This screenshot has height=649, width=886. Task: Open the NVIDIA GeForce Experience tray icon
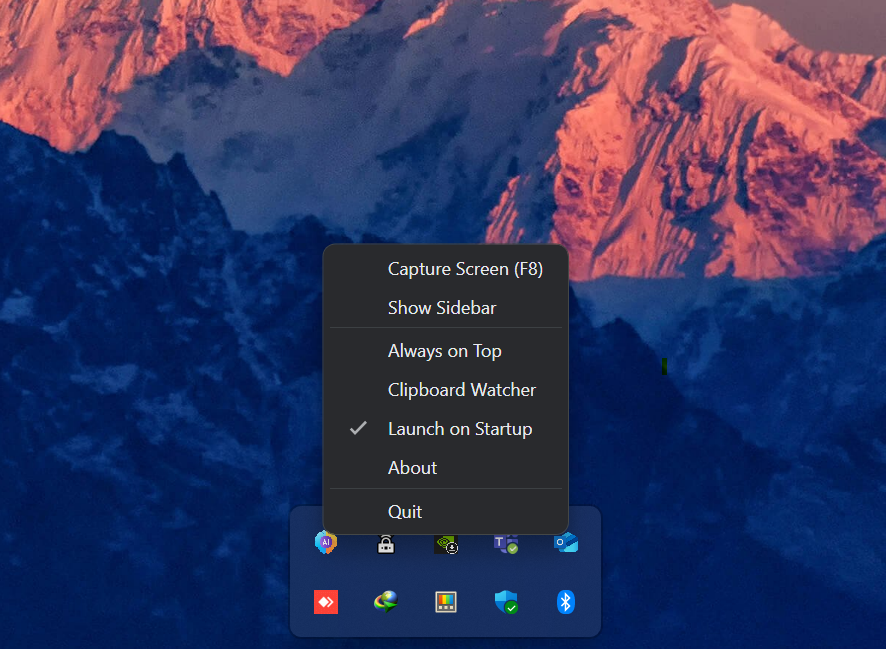(x=445, y=543)
